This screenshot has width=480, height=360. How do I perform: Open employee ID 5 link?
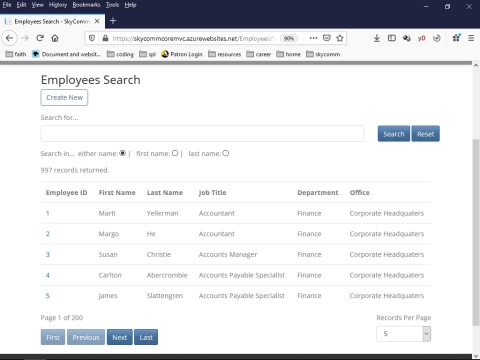click(48, 296)
